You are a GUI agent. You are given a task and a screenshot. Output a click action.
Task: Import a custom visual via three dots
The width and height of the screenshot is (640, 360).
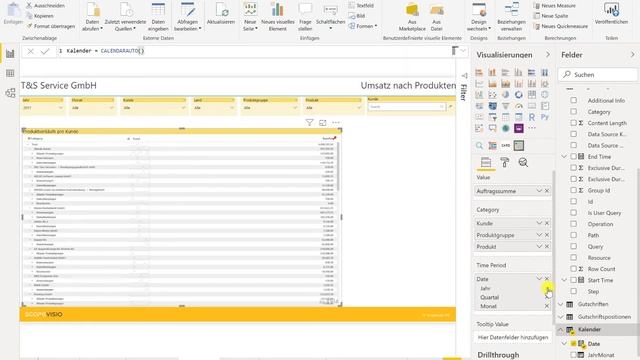click(531, 128)
